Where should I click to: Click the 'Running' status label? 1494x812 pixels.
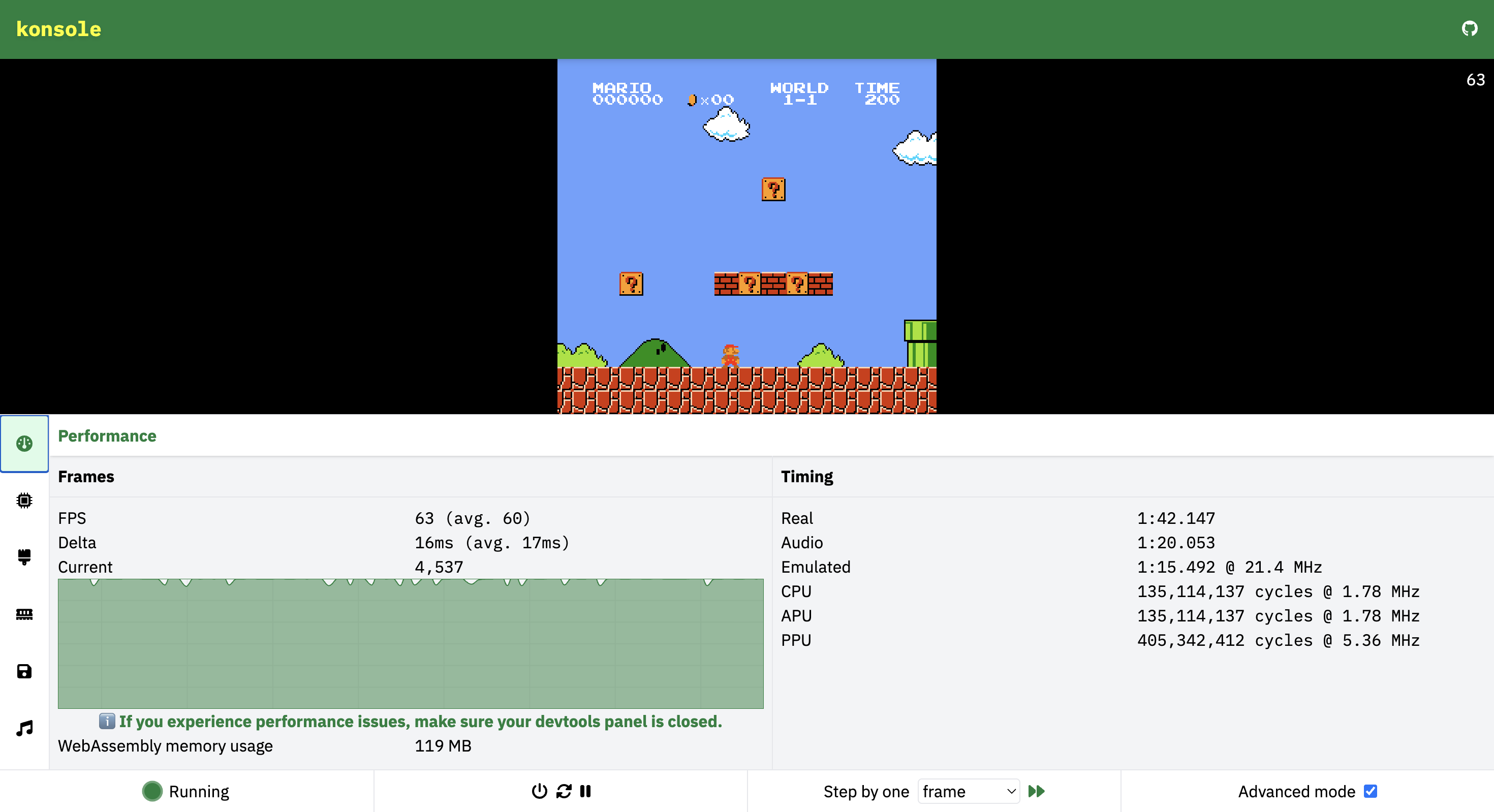click(199, 792)
